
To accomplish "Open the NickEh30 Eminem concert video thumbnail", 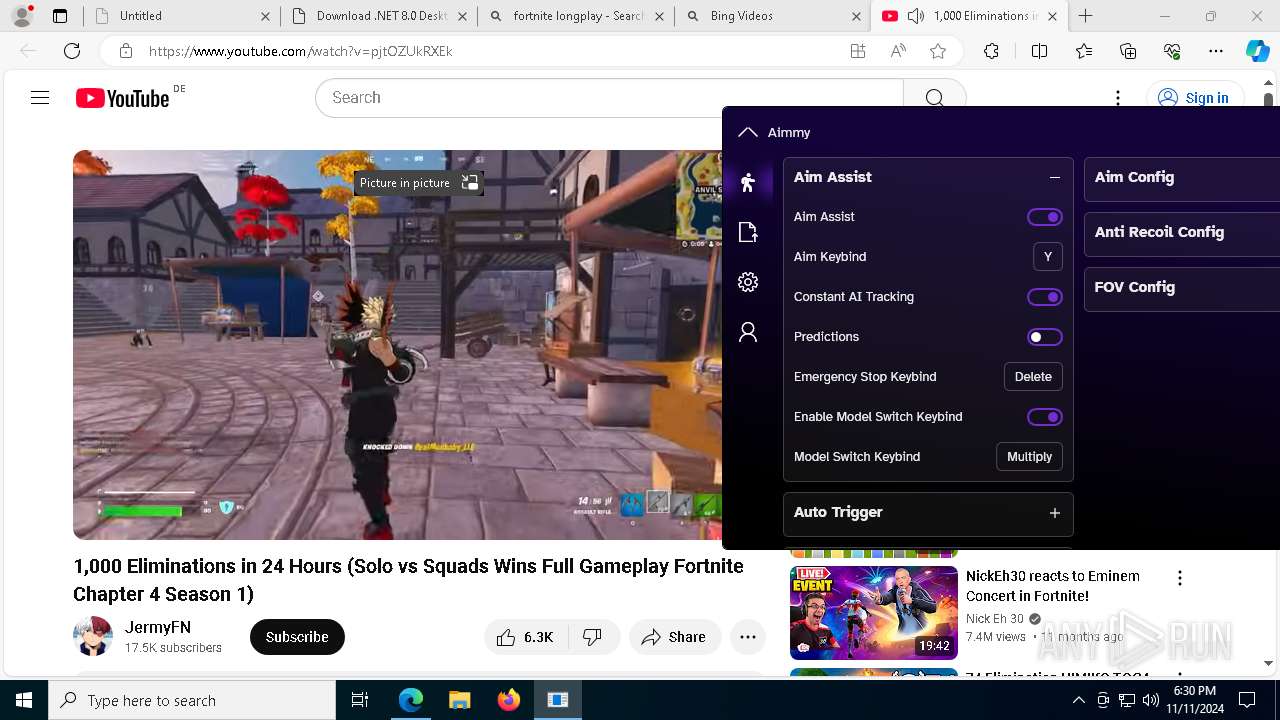I will pos(874,613).
